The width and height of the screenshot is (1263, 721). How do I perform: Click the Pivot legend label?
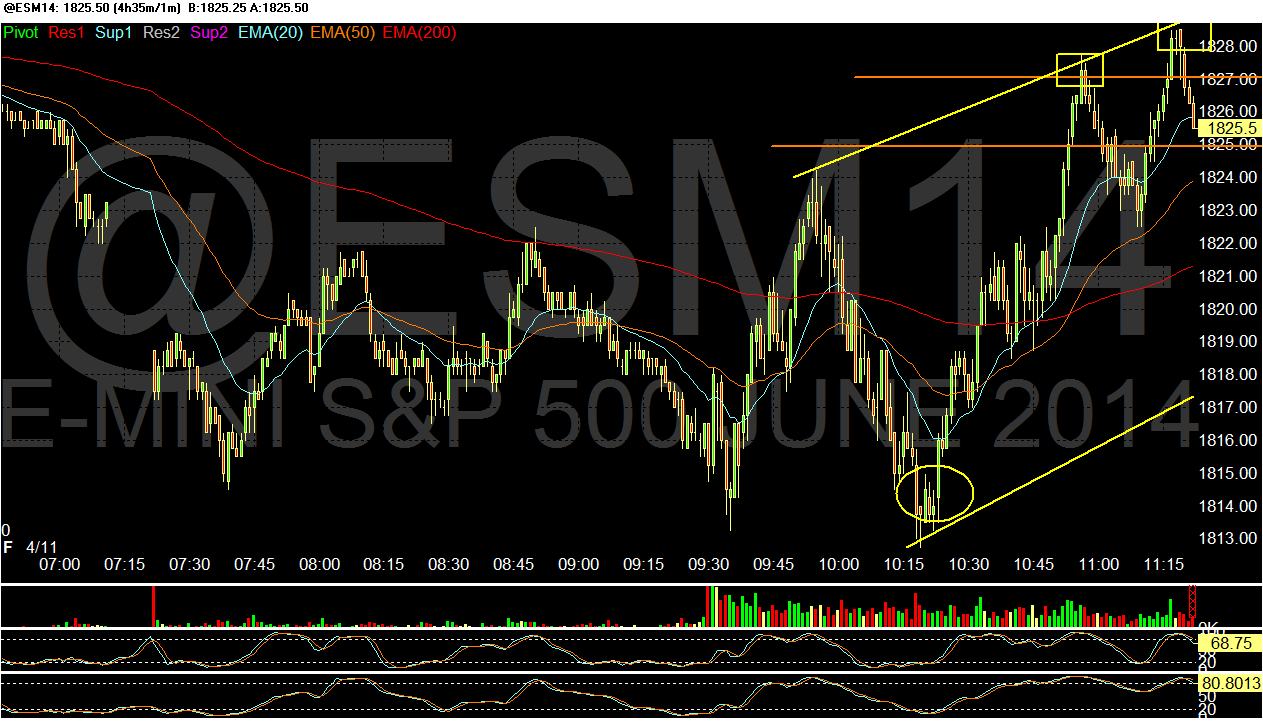coord(21,32)
